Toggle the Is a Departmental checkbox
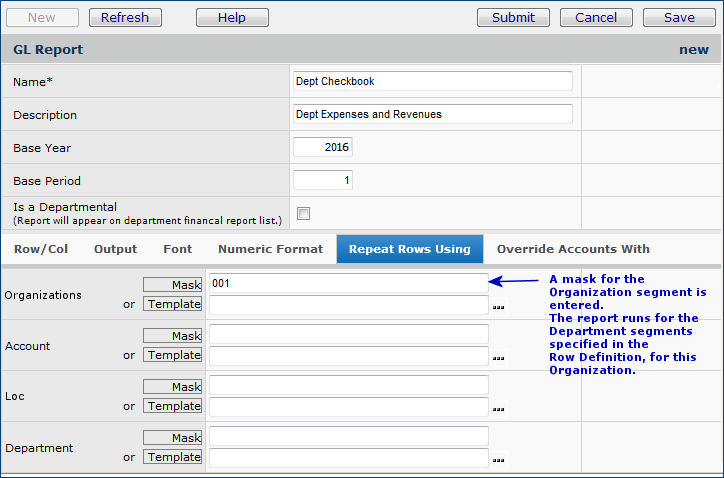This screenshot has width=724, height=478. pyautogui.click(x=303, y=213)
